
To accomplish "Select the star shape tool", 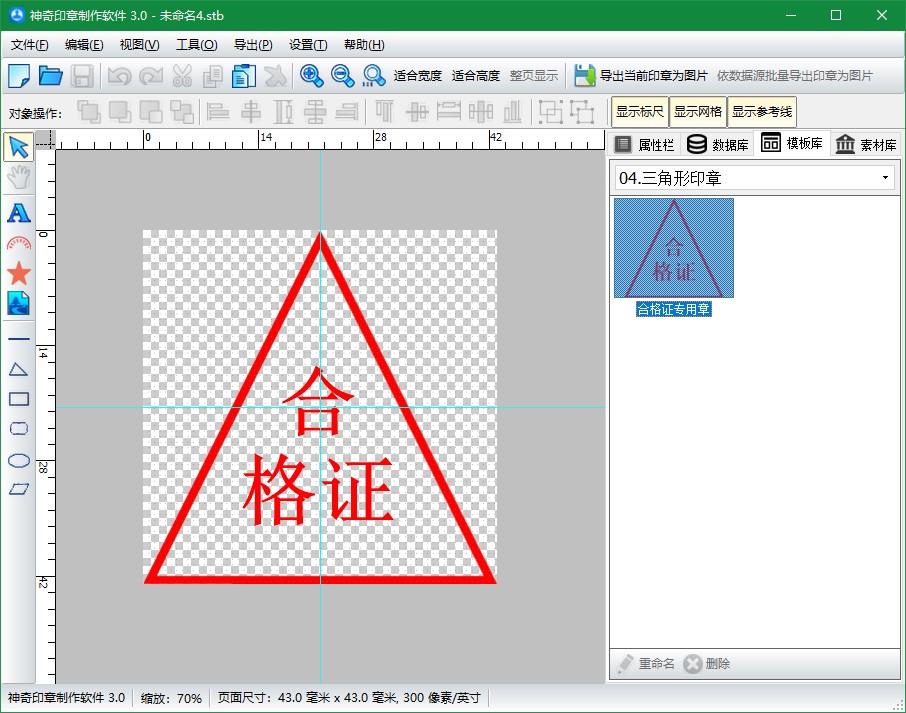I will coord(18,273).
